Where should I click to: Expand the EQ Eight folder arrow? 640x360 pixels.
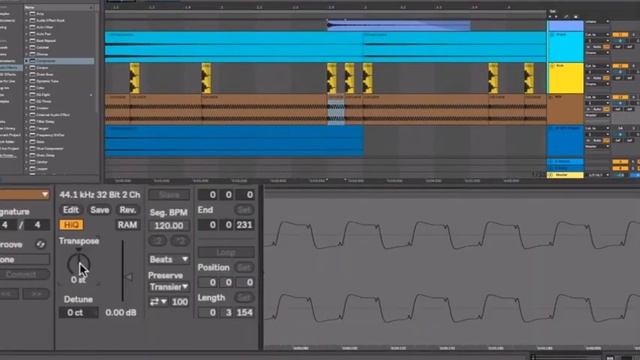coord(27,95)
